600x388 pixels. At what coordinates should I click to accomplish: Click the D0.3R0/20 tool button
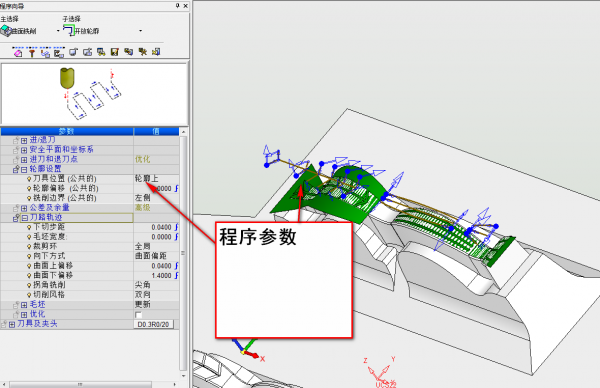click(153, 324)
